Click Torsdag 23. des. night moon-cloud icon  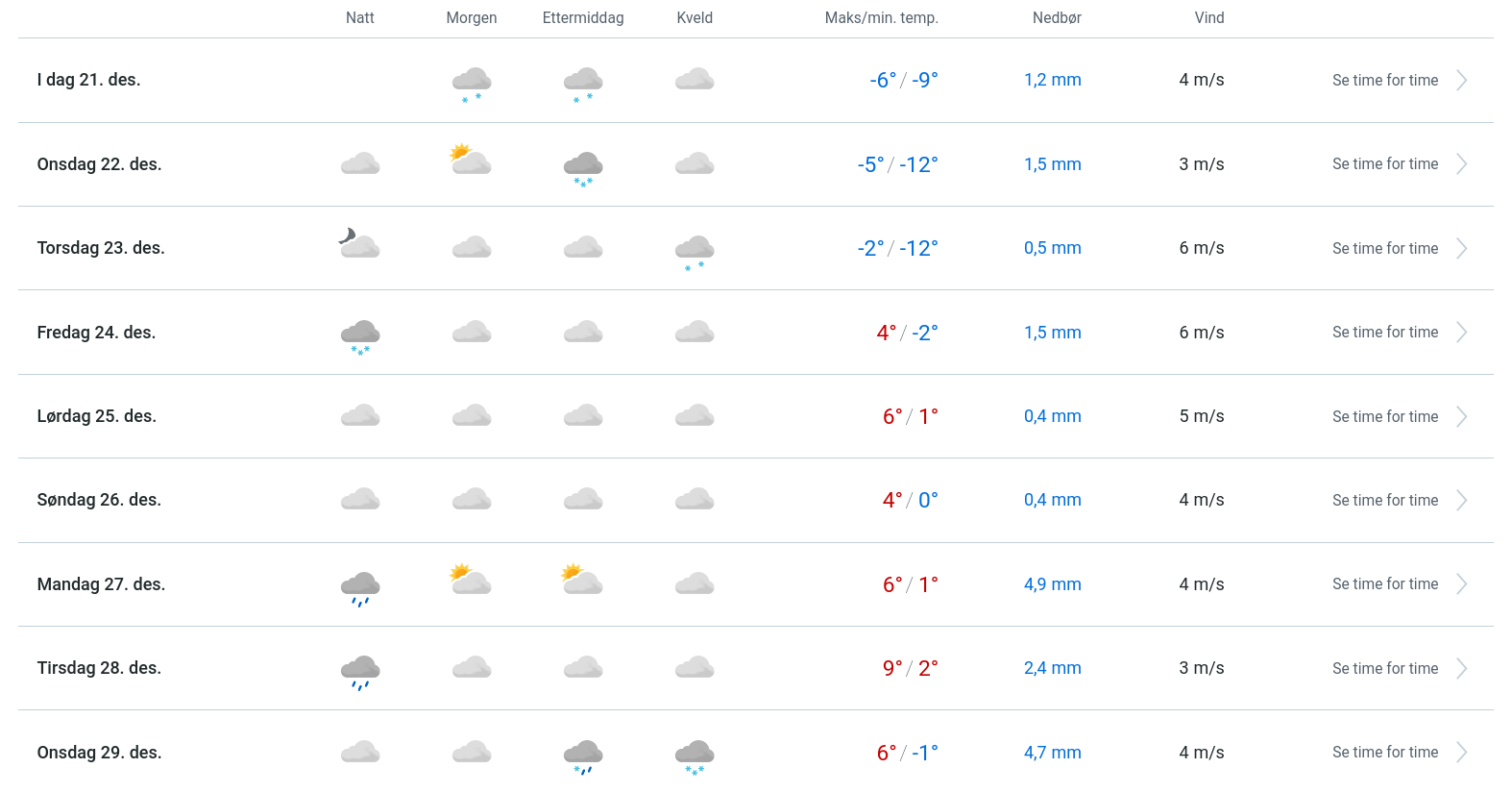click(x=360, y=244)
